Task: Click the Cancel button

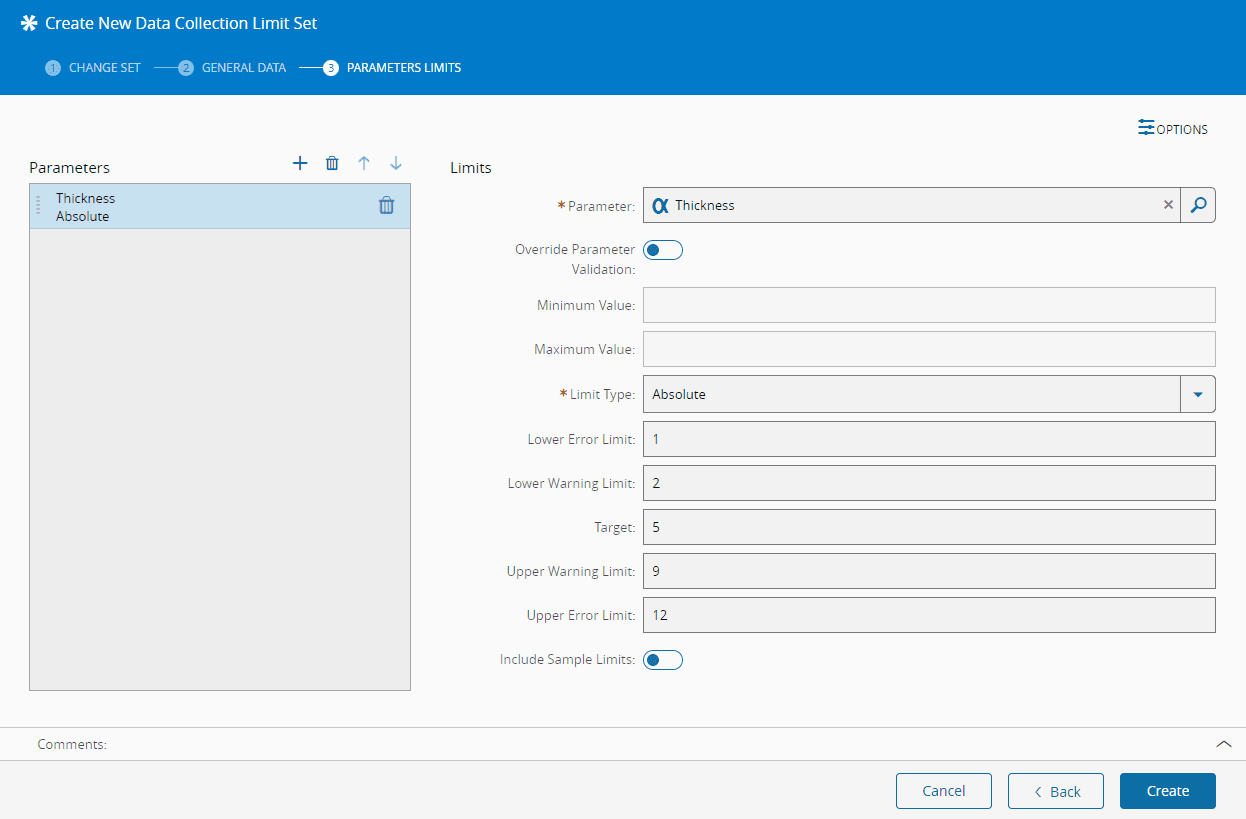Action: 943,791
